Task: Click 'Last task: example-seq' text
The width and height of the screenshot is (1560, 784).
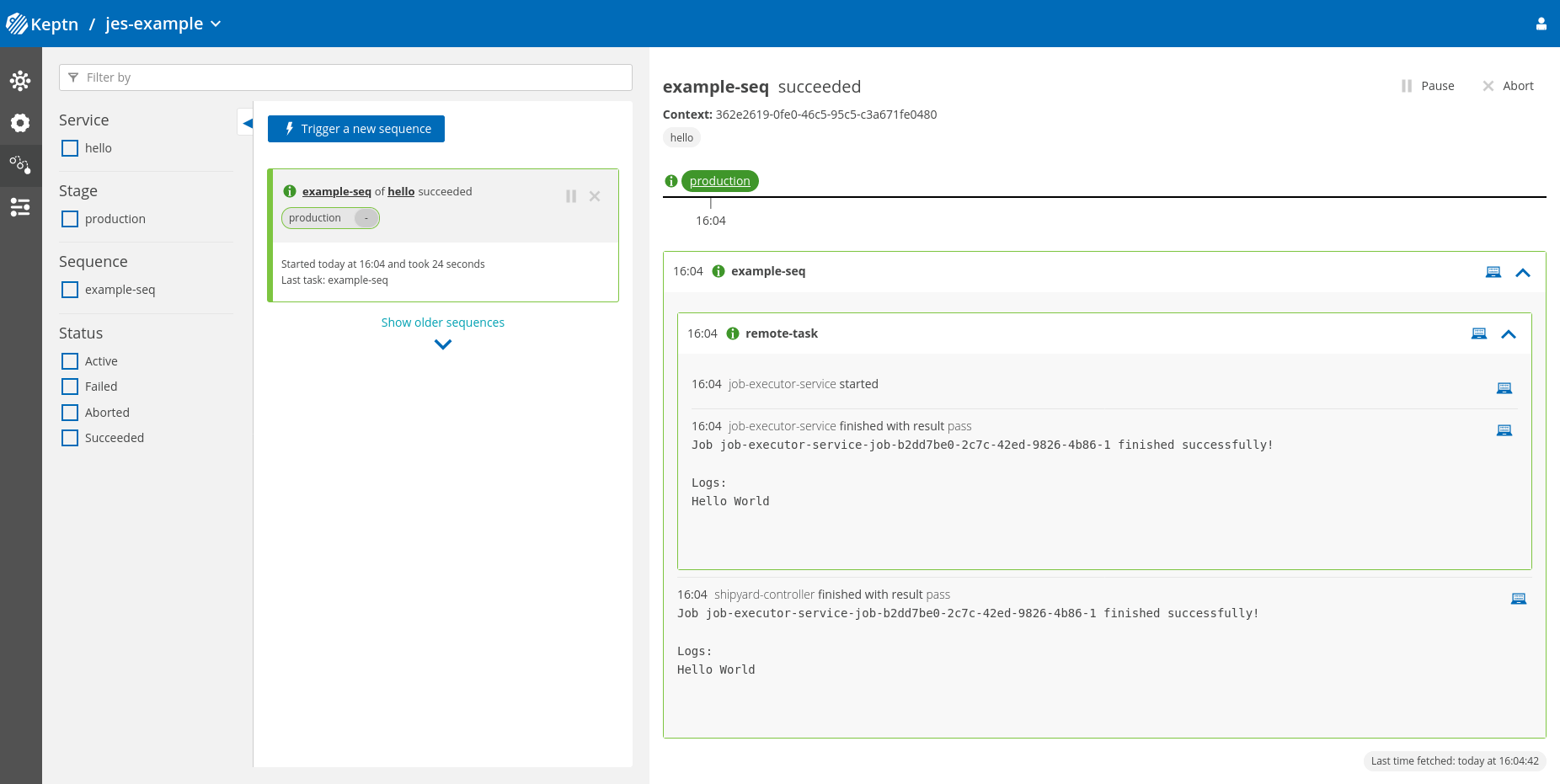Action: click(334, 280)
